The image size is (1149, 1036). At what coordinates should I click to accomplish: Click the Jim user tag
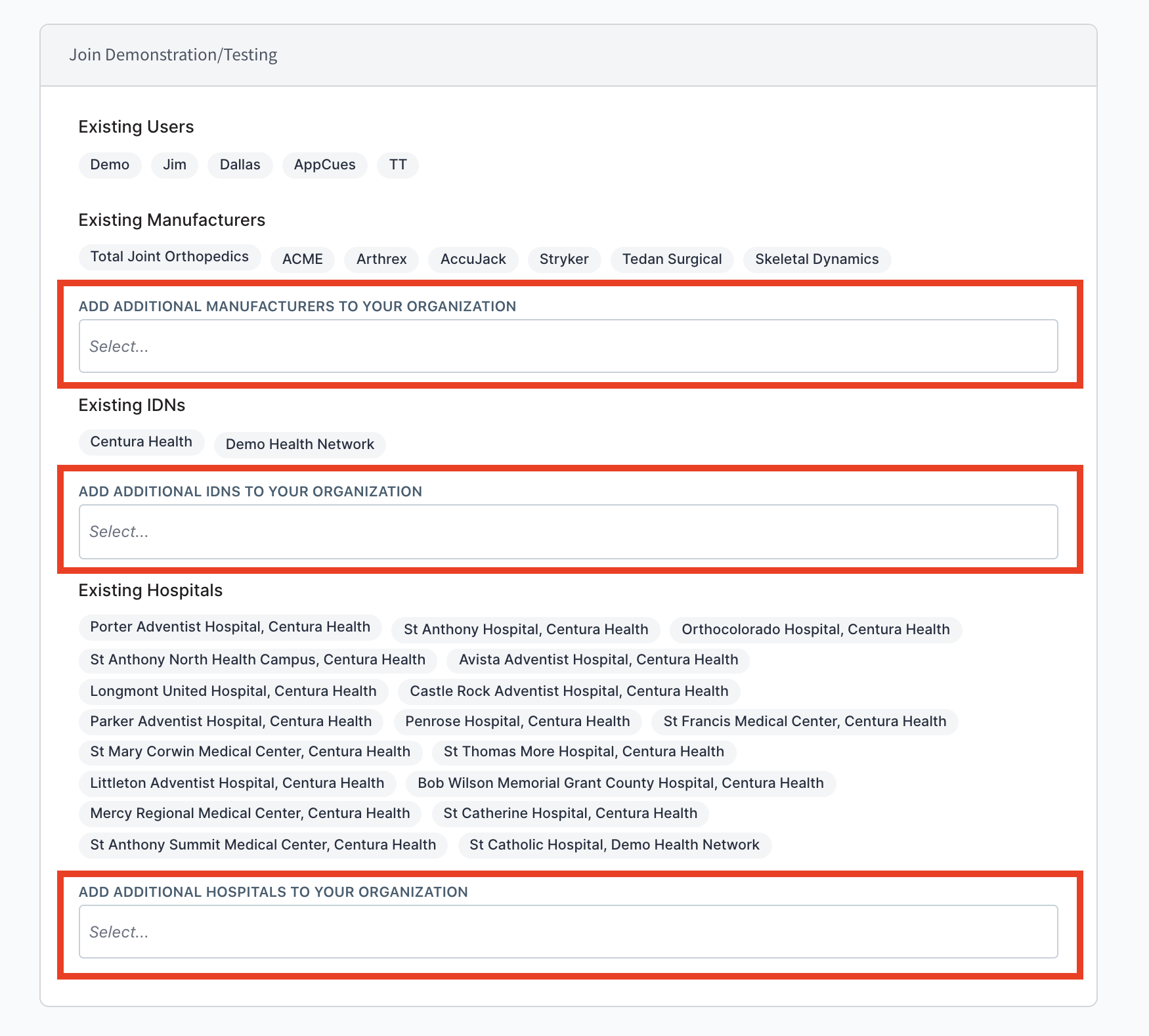pos(175,165)
